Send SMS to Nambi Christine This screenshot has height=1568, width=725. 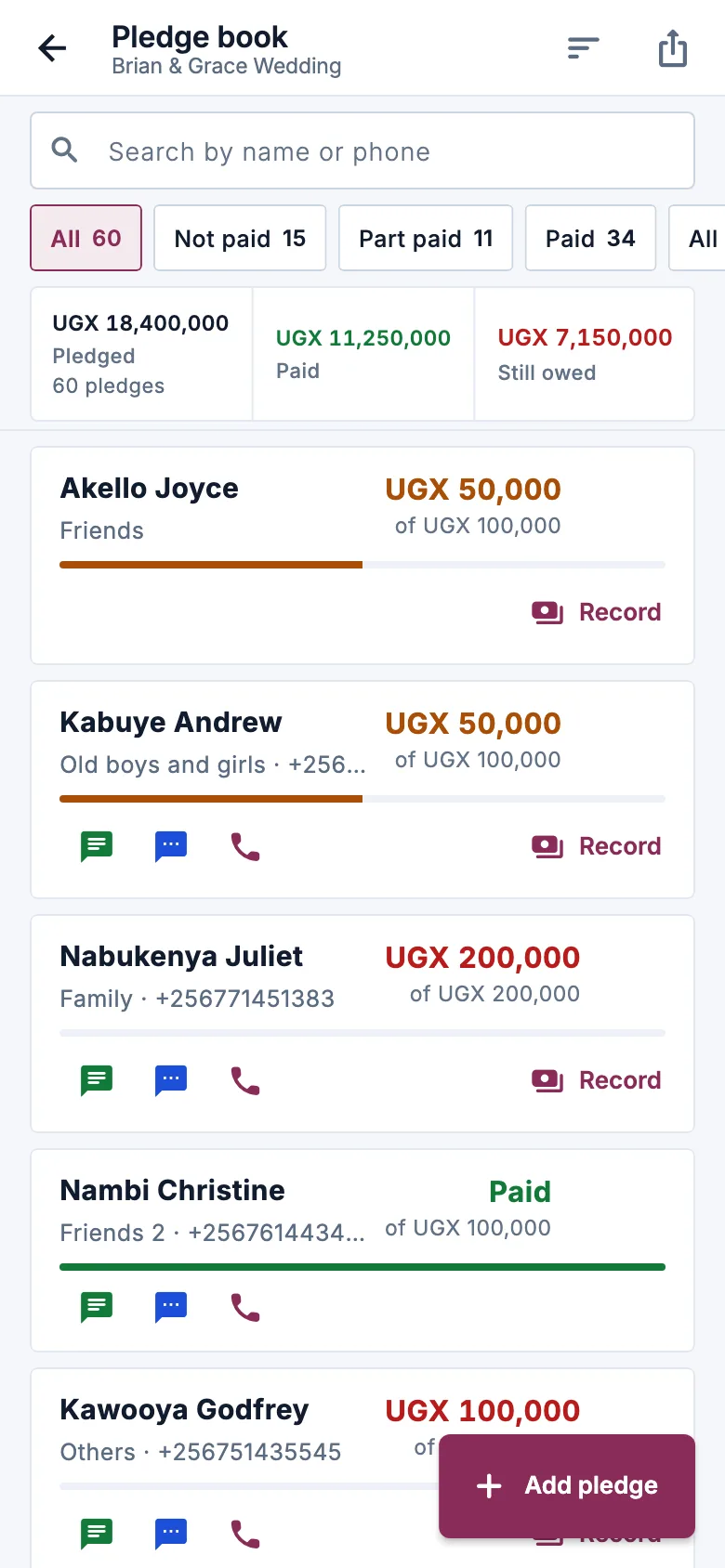[x=97, y=1307]
